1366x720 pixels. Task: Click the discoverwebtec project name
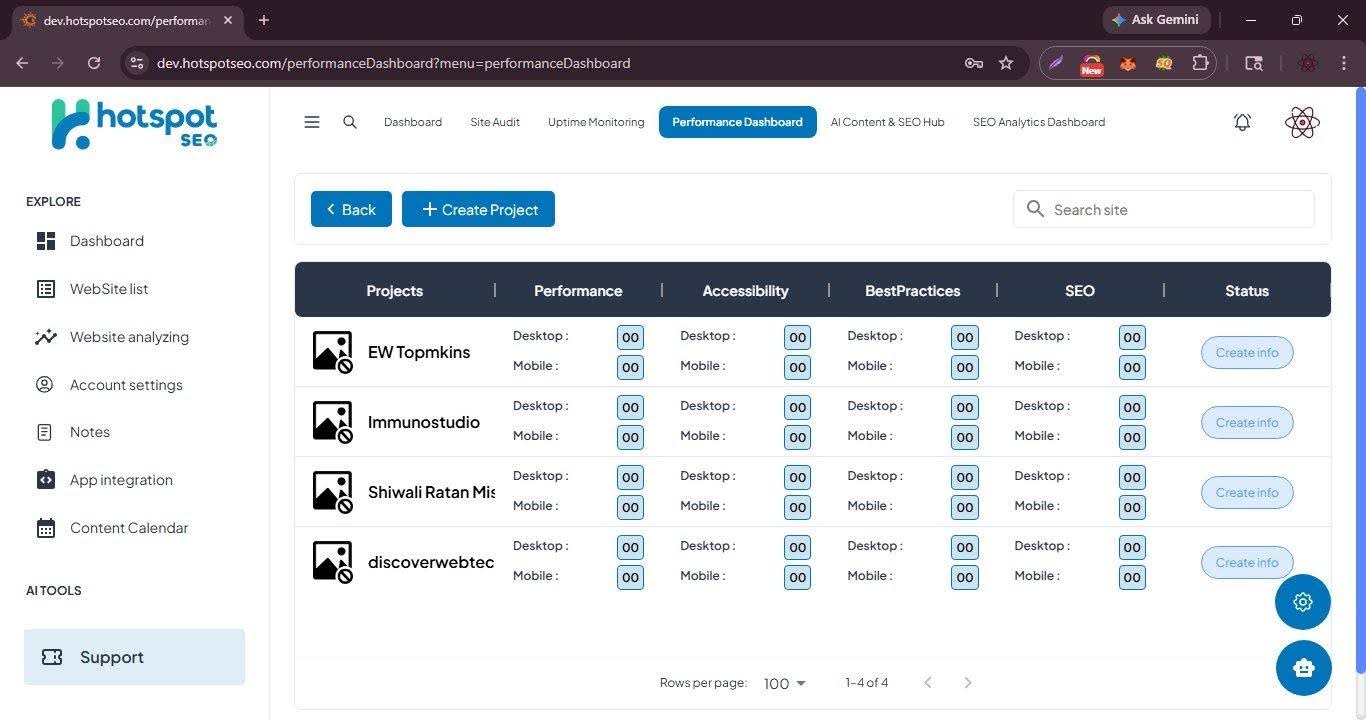431,562
